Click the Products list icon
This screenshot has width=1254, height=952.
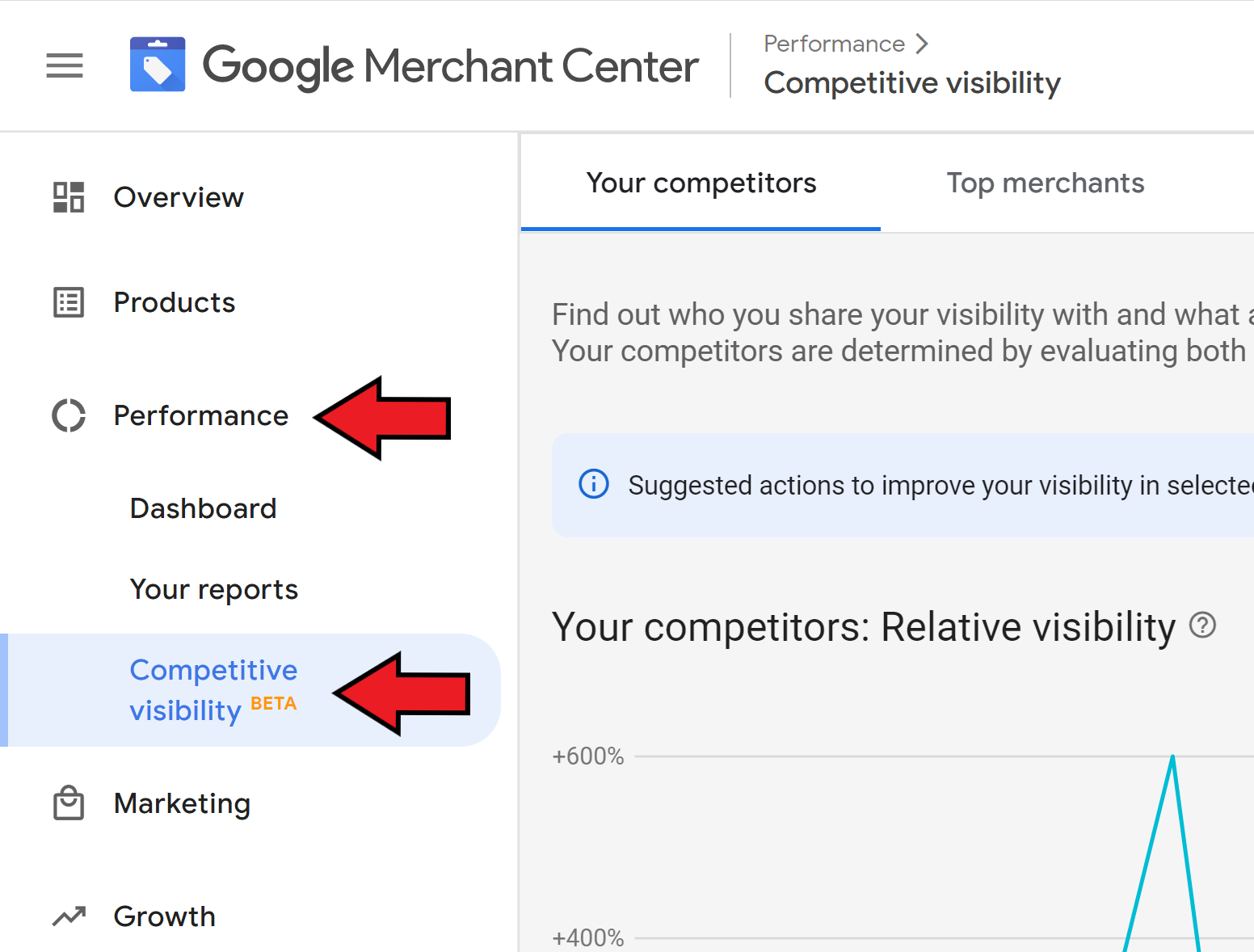pos(69,302)
